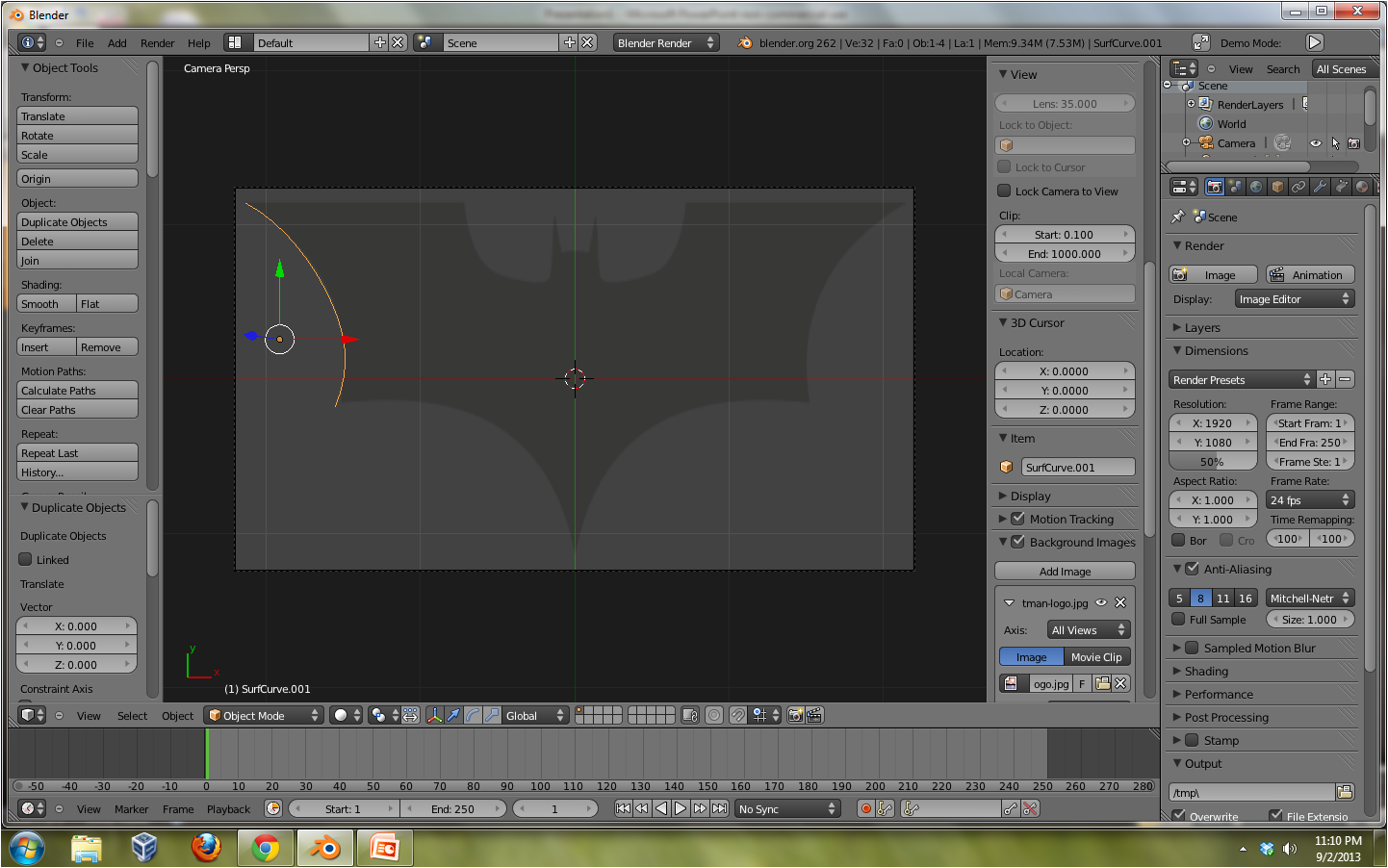This screenshot has height=868, width=1388.
Task: Open the Add menu
Action: click(116, 43)
